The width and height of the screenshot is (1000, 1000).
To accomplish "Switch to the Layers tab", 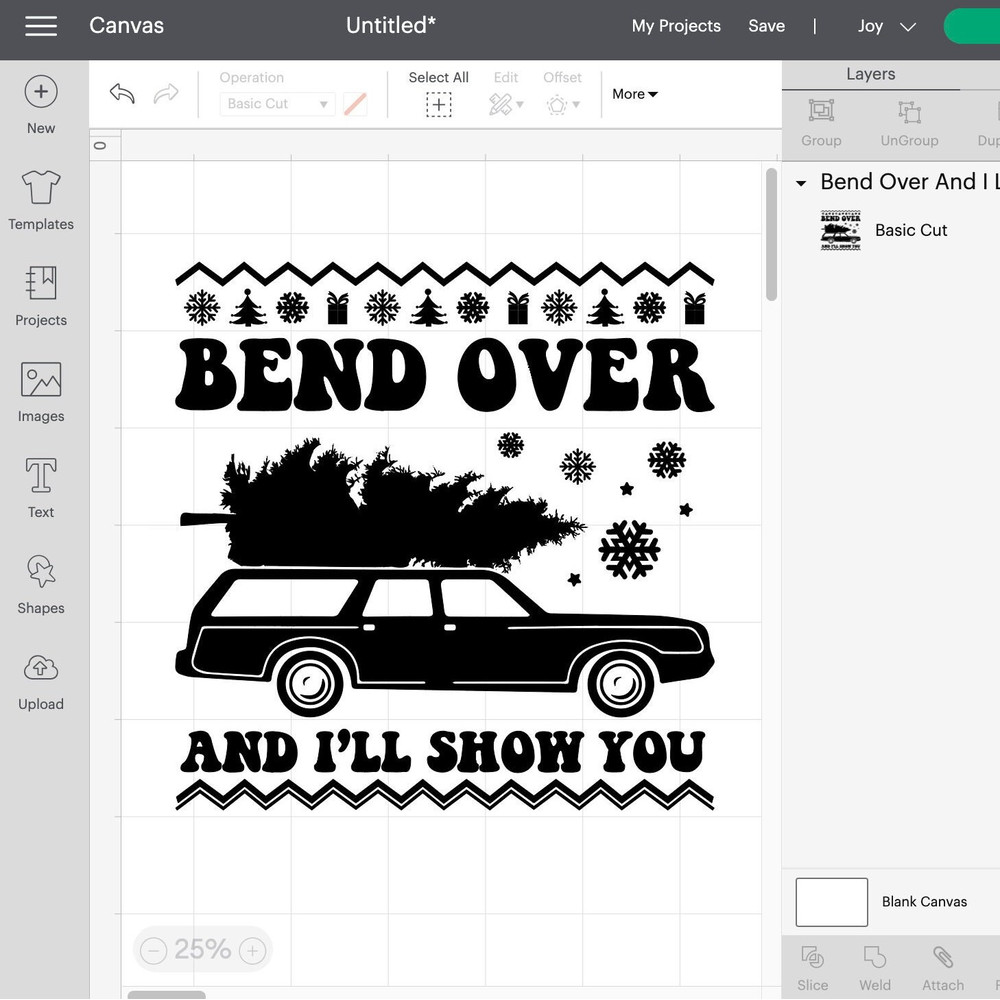I will 870,73.
